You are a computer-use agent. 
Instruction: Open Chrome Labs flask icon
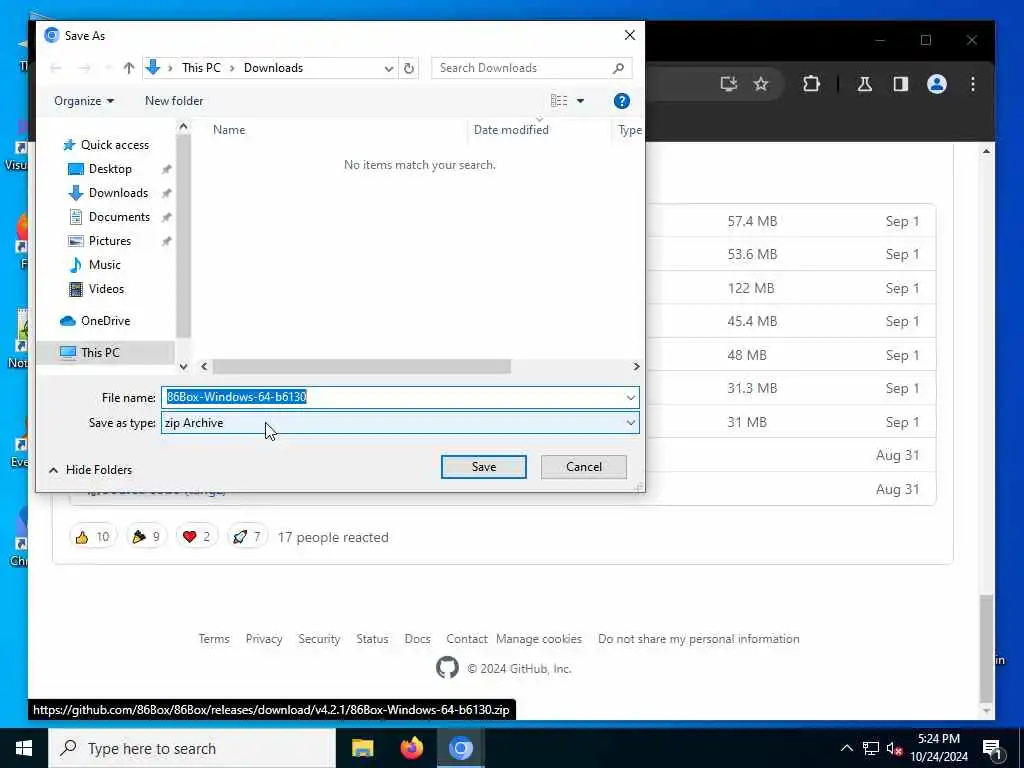click(x=865, y=84)
